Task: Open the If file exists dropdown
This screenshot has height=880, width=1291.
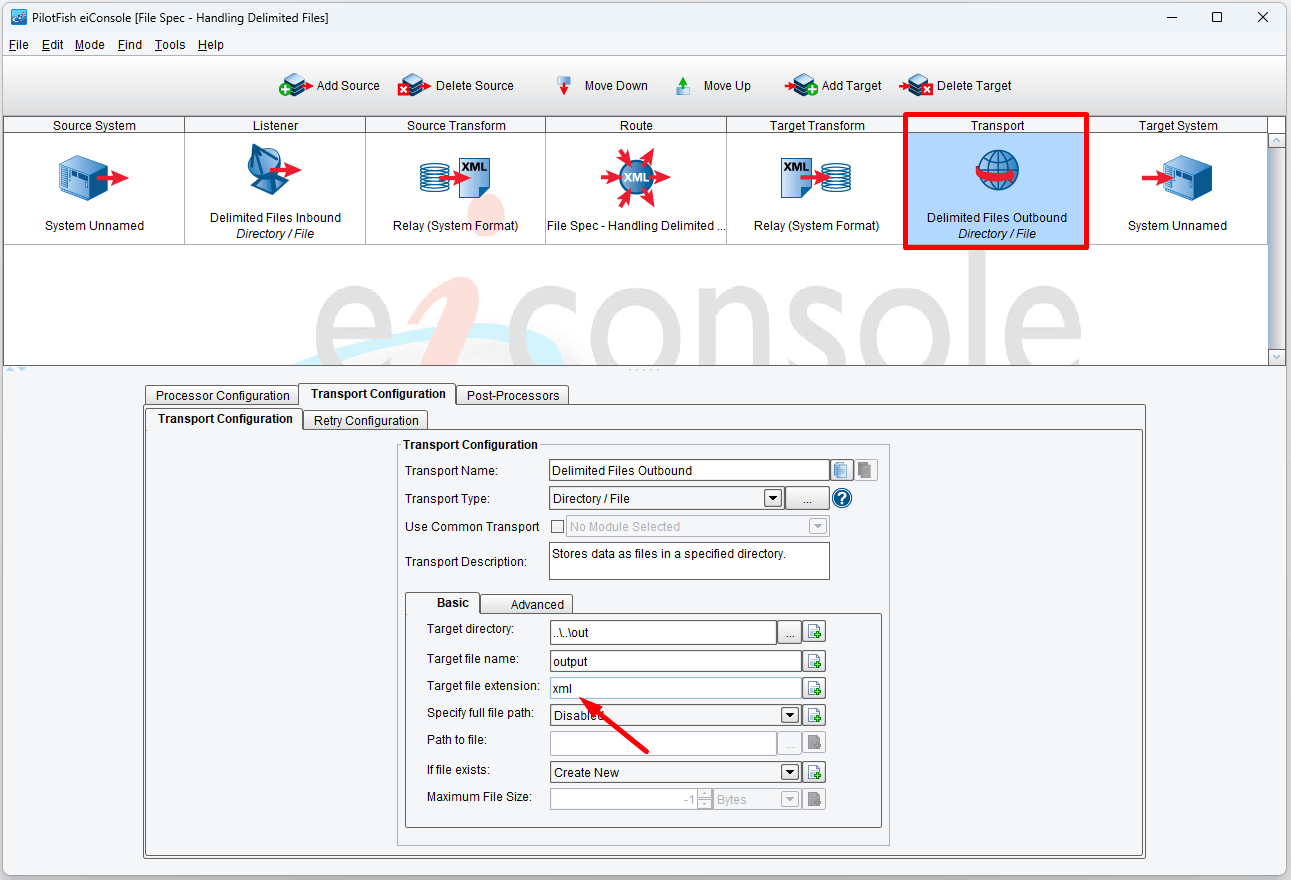Action: pyautogui.click(x=790, y=772)
